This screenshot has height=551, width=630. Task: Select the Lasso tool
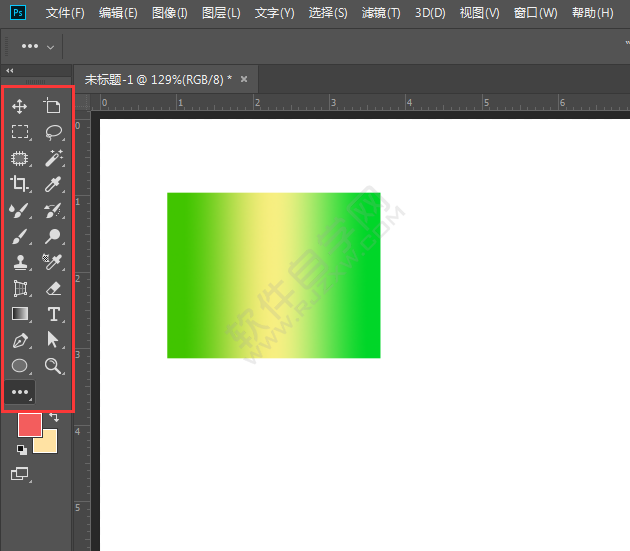tap(53, 132)
